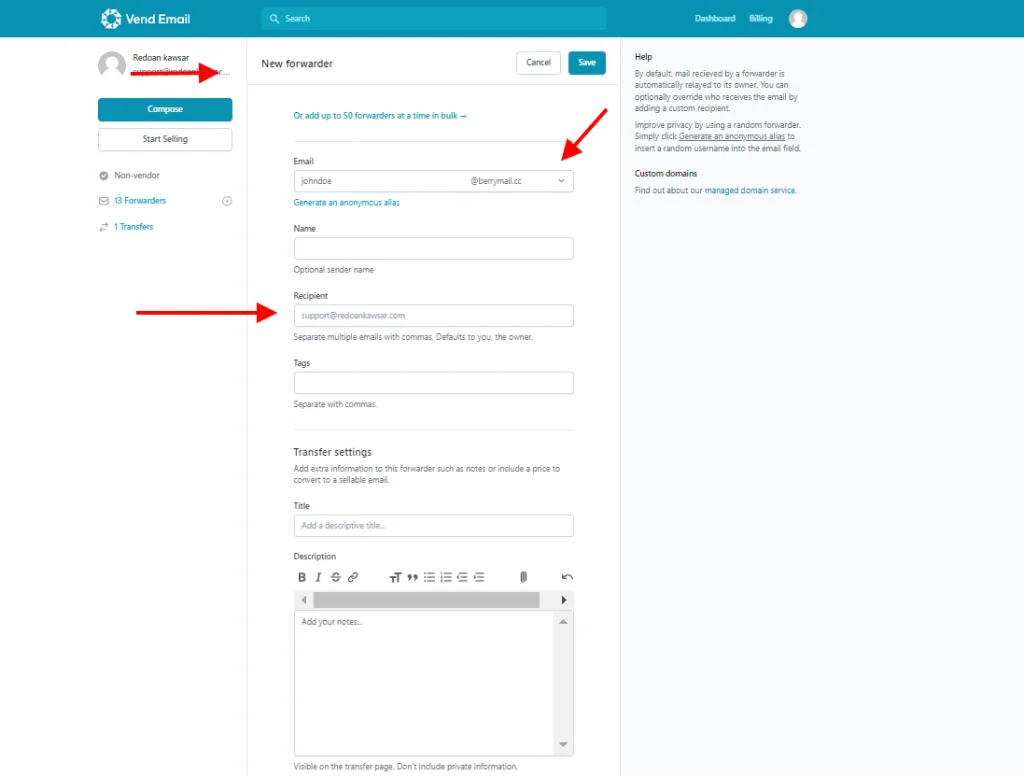Toggle bold formatting in Description editor
Image resolution: width=1024 pixels, height=776 pixels.
(302, 577)
